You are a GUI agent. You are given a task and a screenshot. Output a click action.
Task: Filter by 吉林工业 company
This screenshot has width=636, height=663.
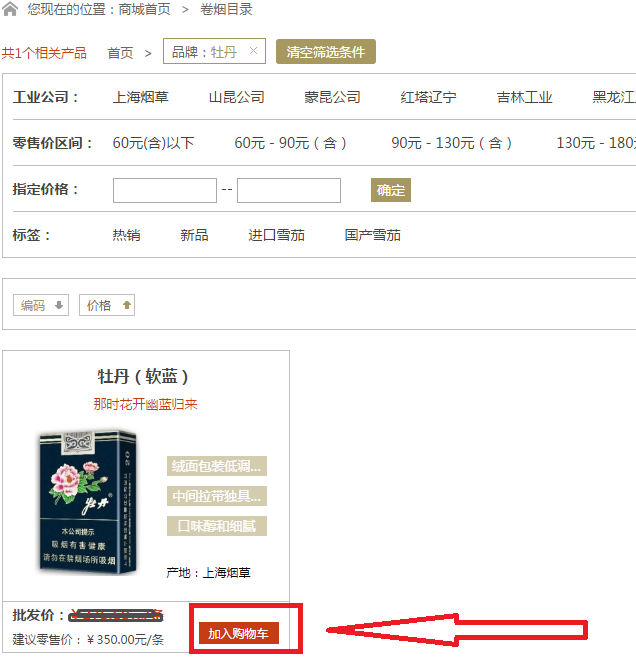pyautogui.click(x=524, y=97)
